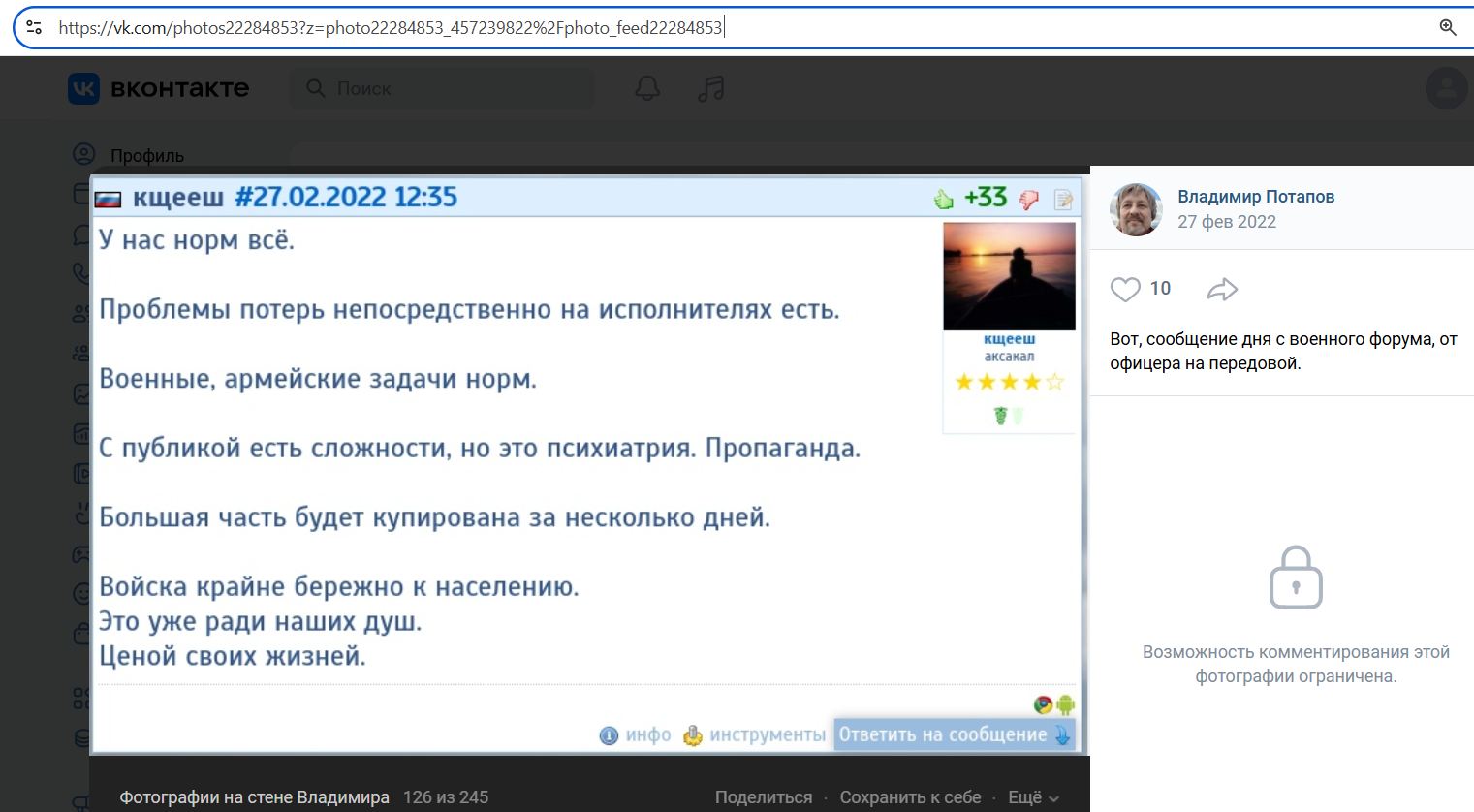Open Владимир Потапов profile link

coord(1256,197)
